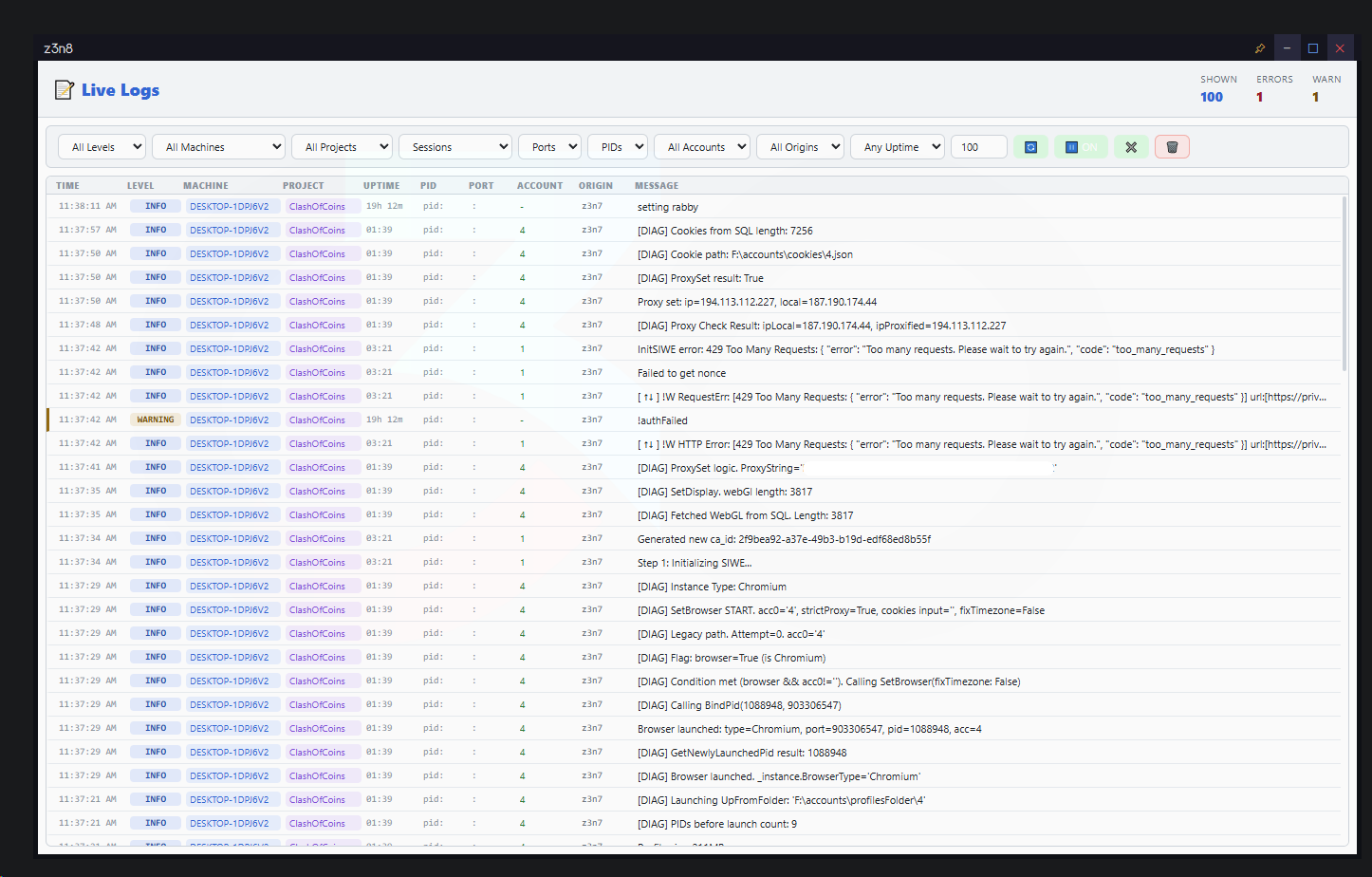Expand the Sessions filter dropdown
This screenshot has height=877, width=1372.
coord(455,147)
